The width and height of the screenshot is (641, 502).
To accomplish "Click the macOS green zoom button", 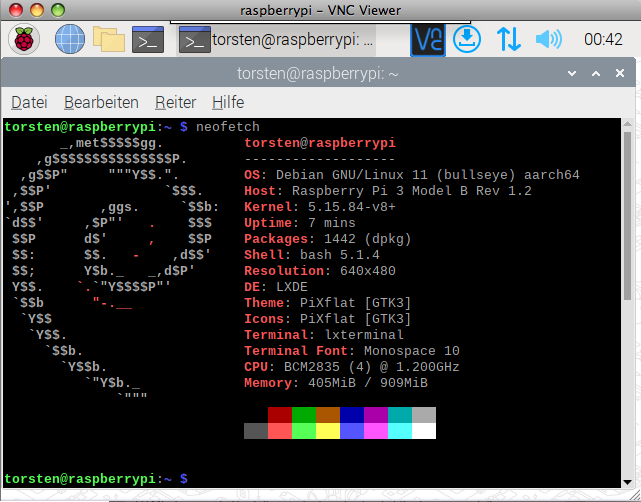I will 58,10.
